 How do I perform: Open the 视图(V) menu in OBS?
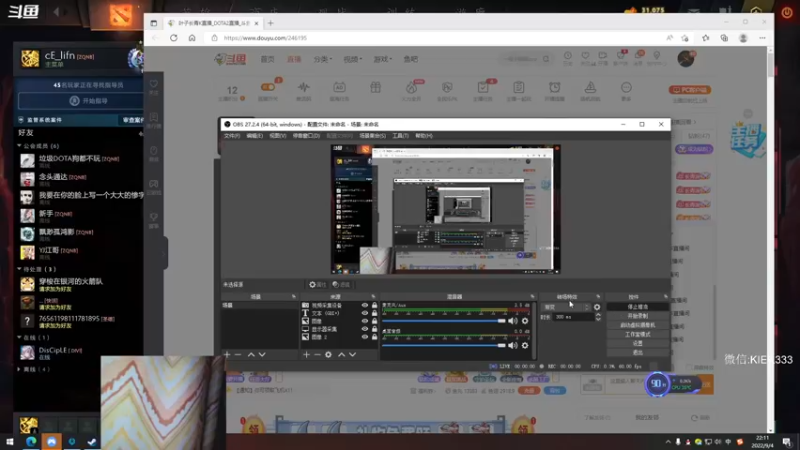pos(278,136)
